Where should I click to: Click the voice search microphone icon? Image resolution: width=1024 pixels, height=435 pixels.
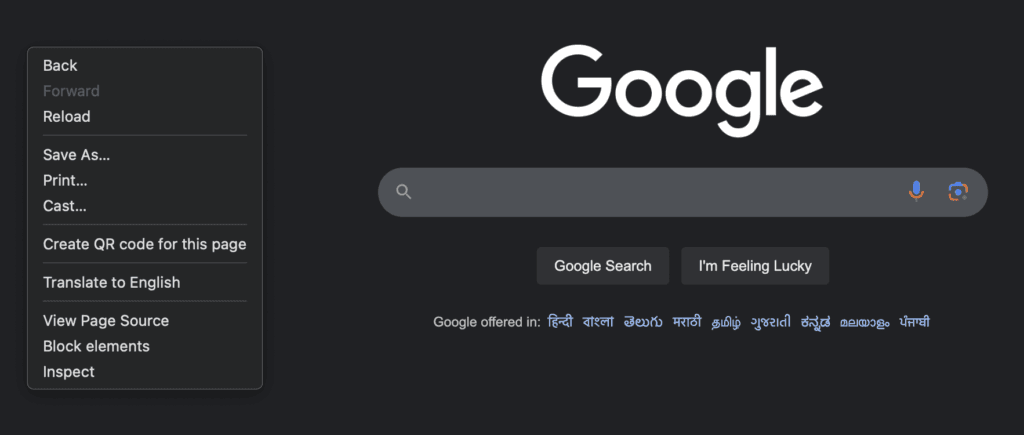916,191
